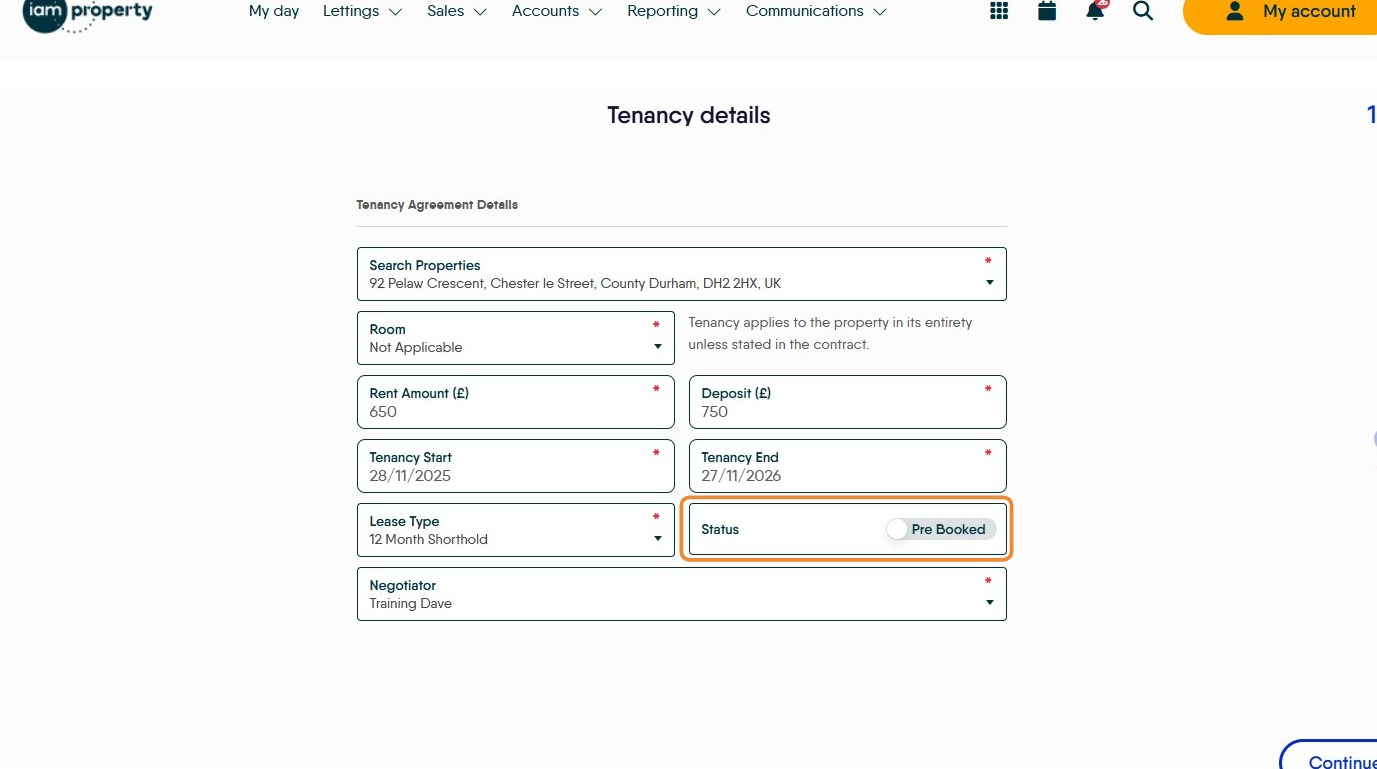The height and width of the screenshot is (769, 1377).
Task: Go to My day
Action: click(274, 11)
